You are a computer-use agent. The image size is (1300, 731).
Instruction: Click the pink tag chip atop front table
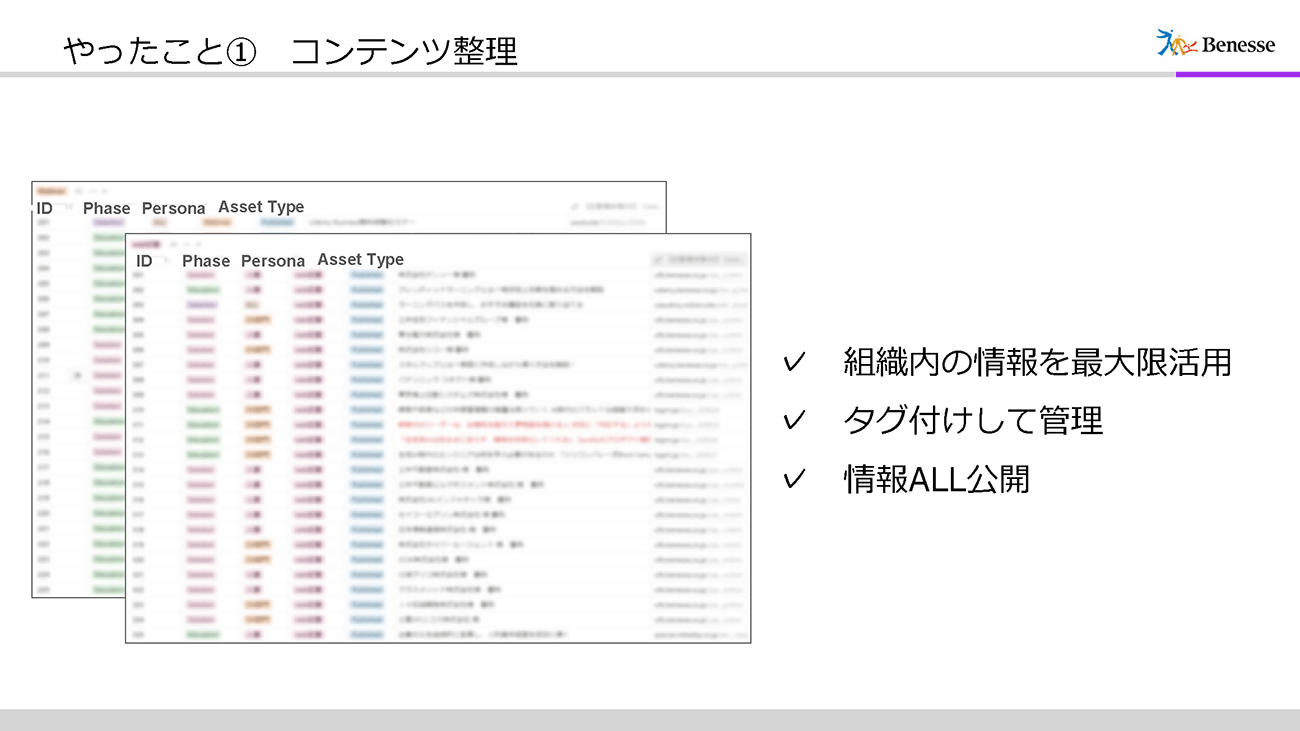point(146,243)
